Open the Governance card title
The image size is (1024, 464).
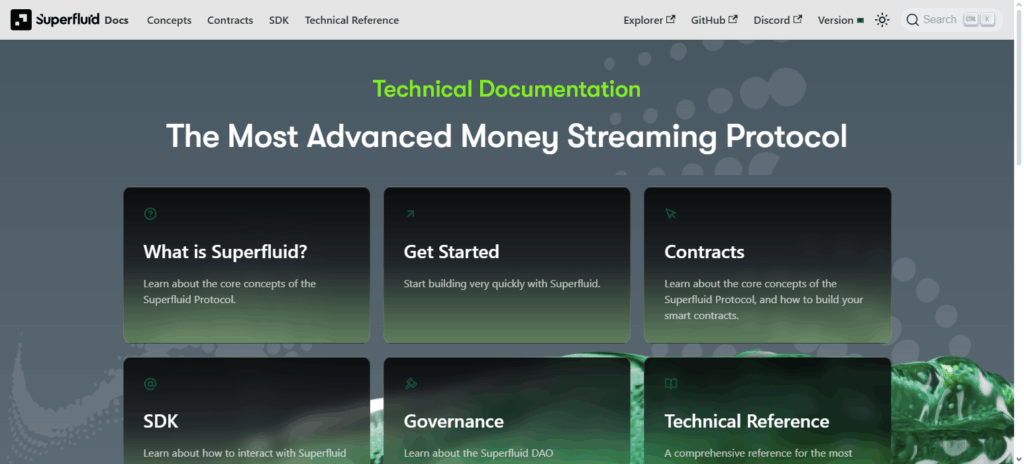pyautogui.click(x=453, y=421)
